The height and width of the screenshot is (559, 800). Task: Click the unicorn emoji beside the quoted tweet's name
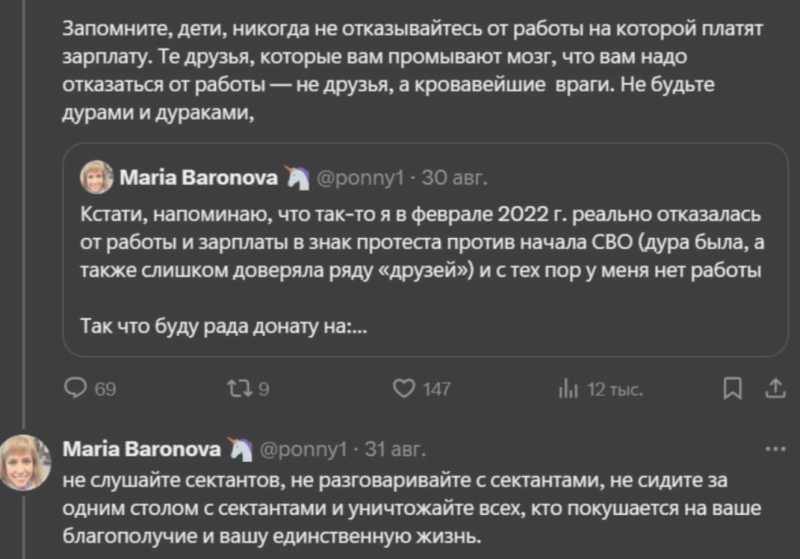298,178
